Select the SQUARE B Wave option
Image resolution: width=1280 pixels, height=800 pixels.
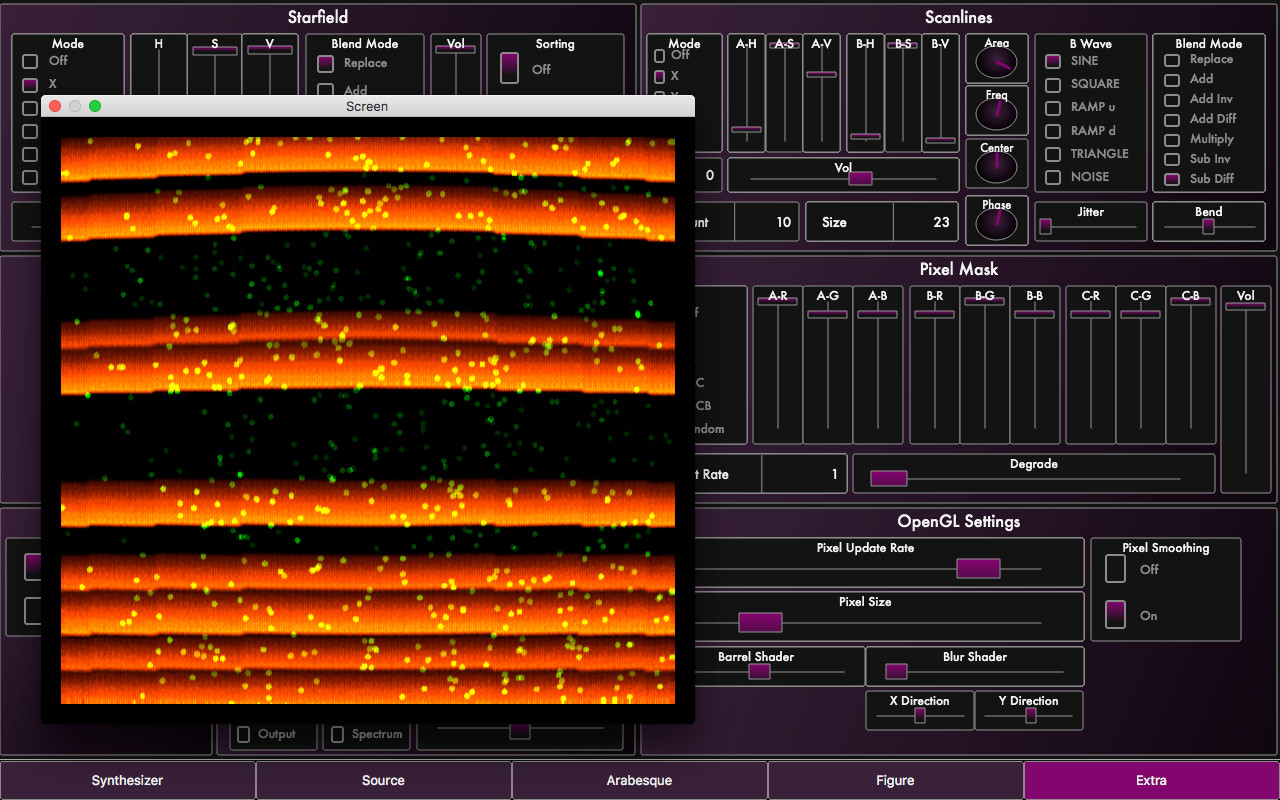tap(1053, 84)
